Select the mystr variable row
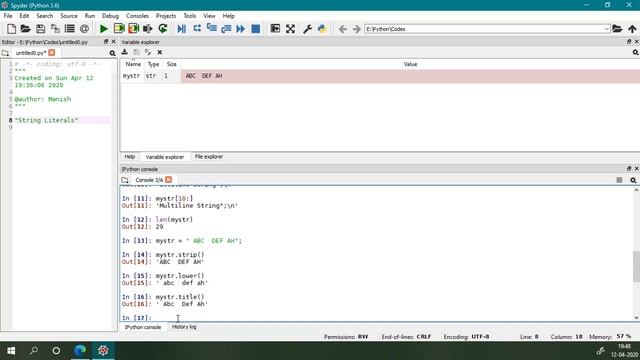This screenshot has width=640, height=360. (x=380, y=76)
